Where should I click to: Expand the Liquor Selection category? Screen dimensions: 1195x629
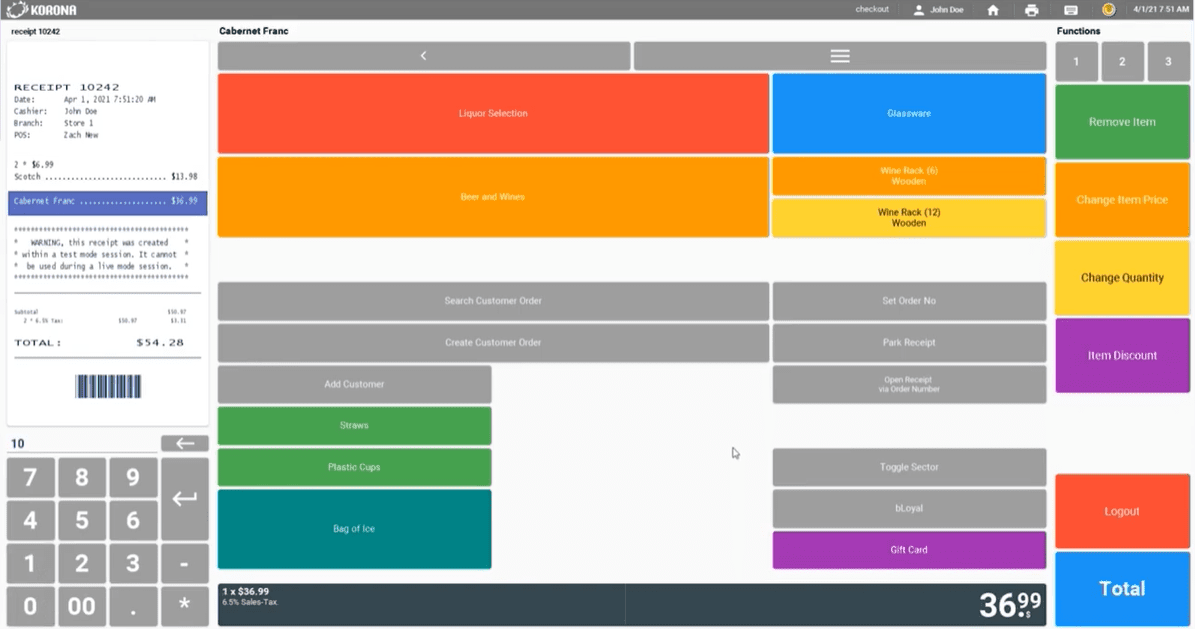pos(493,113)
